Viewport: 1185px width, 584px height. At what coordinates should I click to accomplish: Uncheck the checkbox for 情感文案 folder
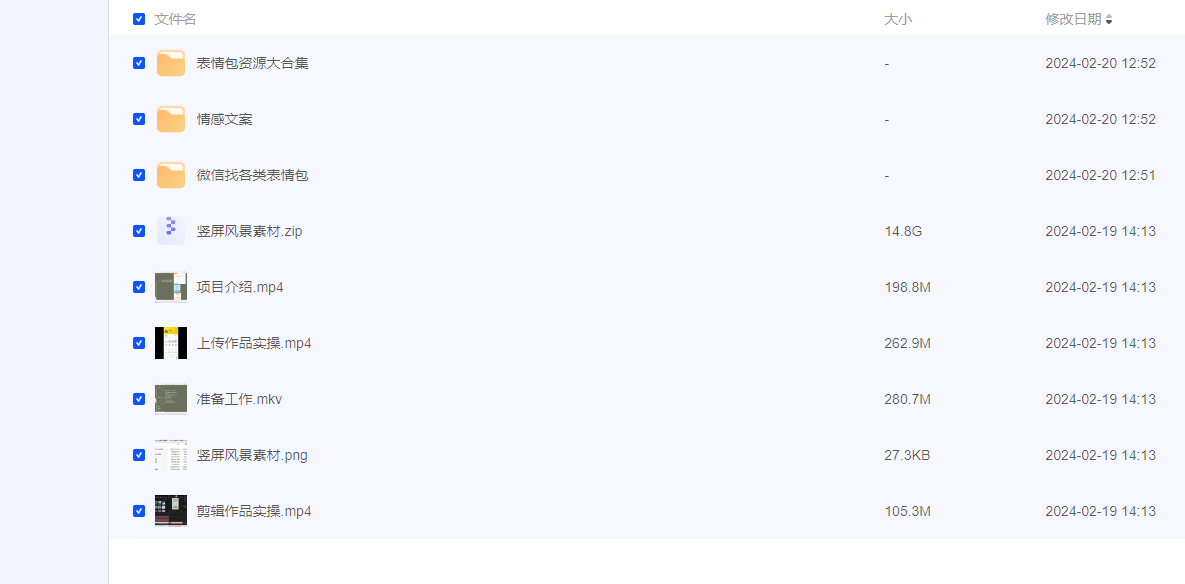[139, 119]
